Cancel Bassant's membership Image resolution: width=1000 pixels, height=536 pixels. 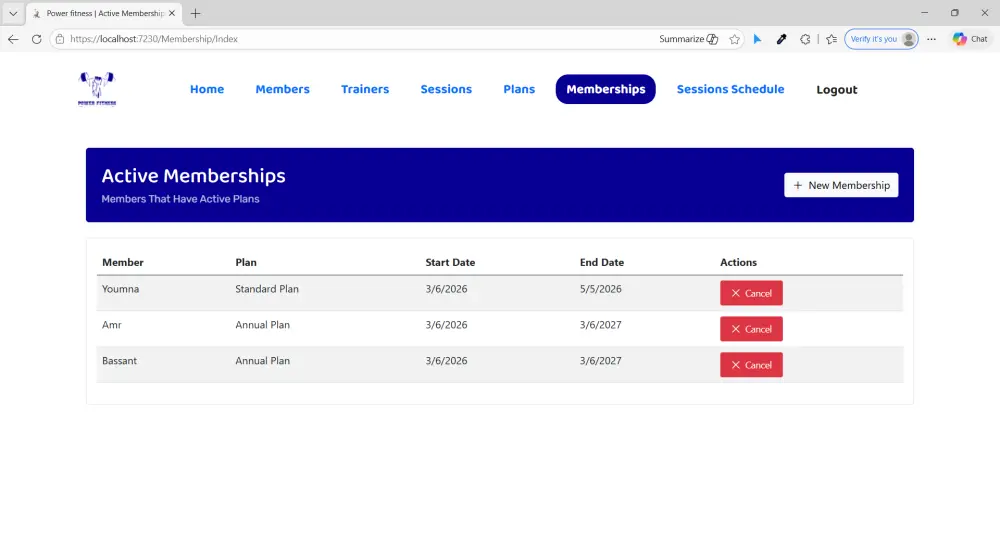point(751,365)
